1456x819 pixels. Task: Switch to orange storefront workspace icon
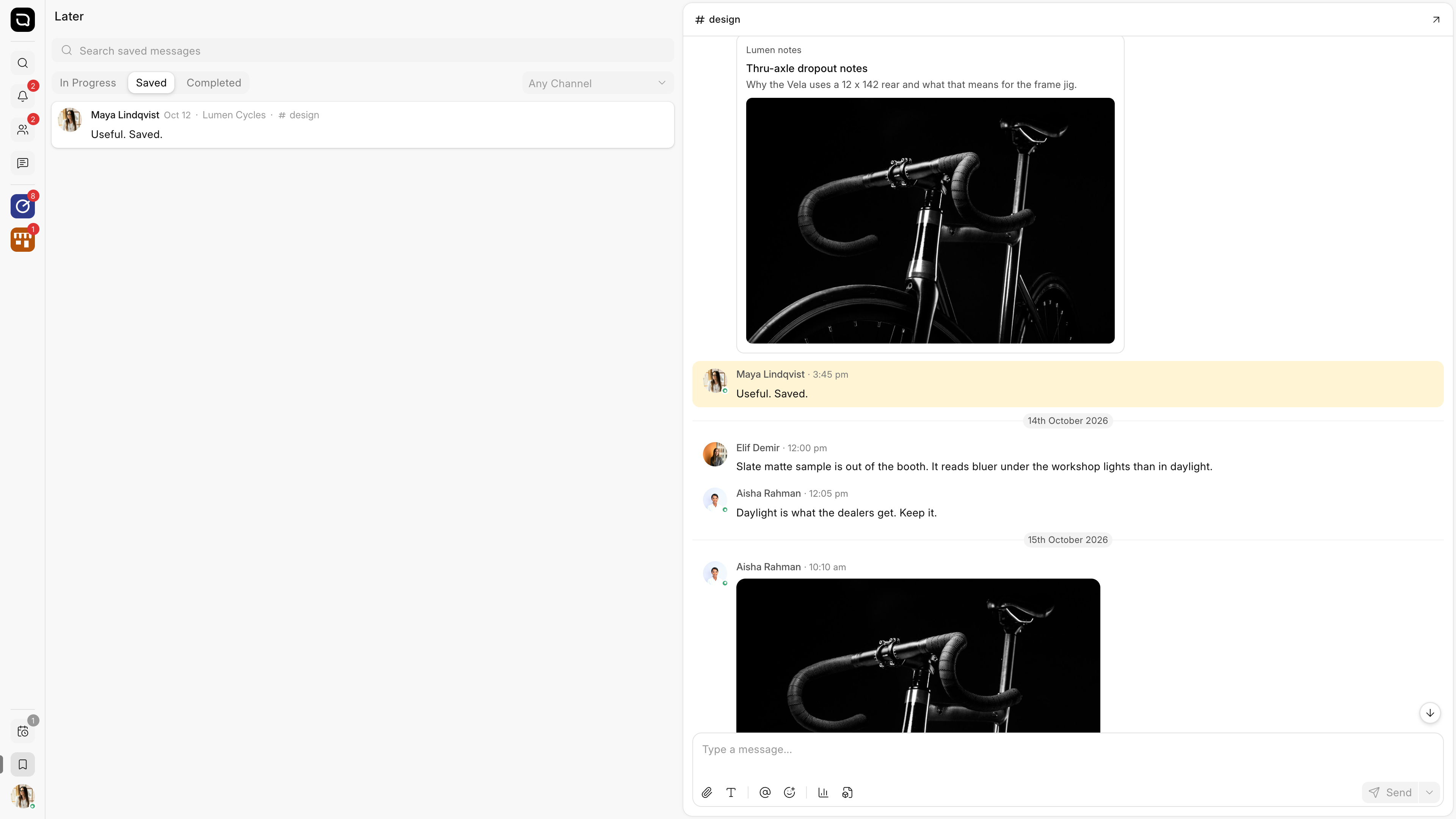point(23,240)
